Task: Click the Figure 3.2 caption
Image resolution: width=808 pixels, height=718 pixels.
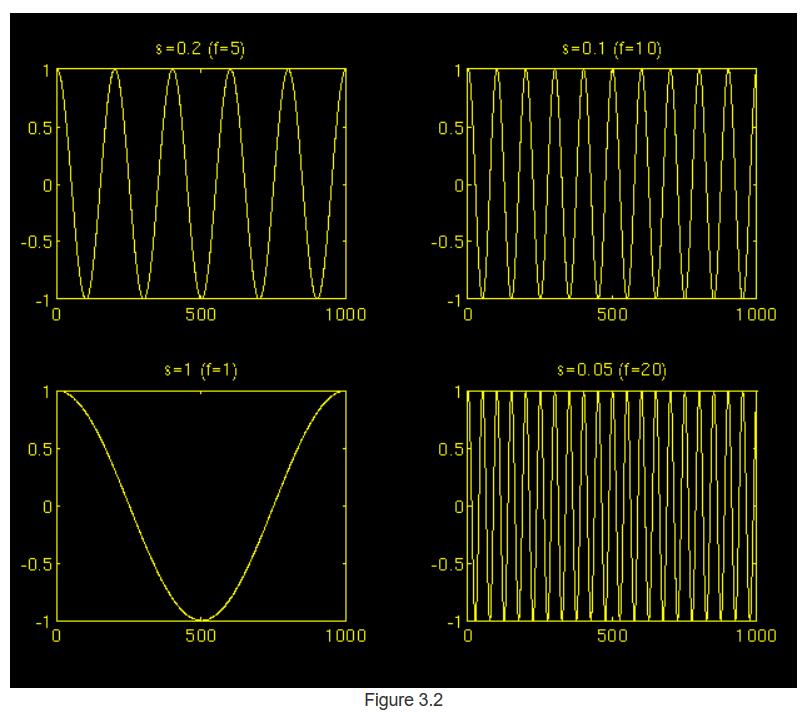Action: click(403, 700)
